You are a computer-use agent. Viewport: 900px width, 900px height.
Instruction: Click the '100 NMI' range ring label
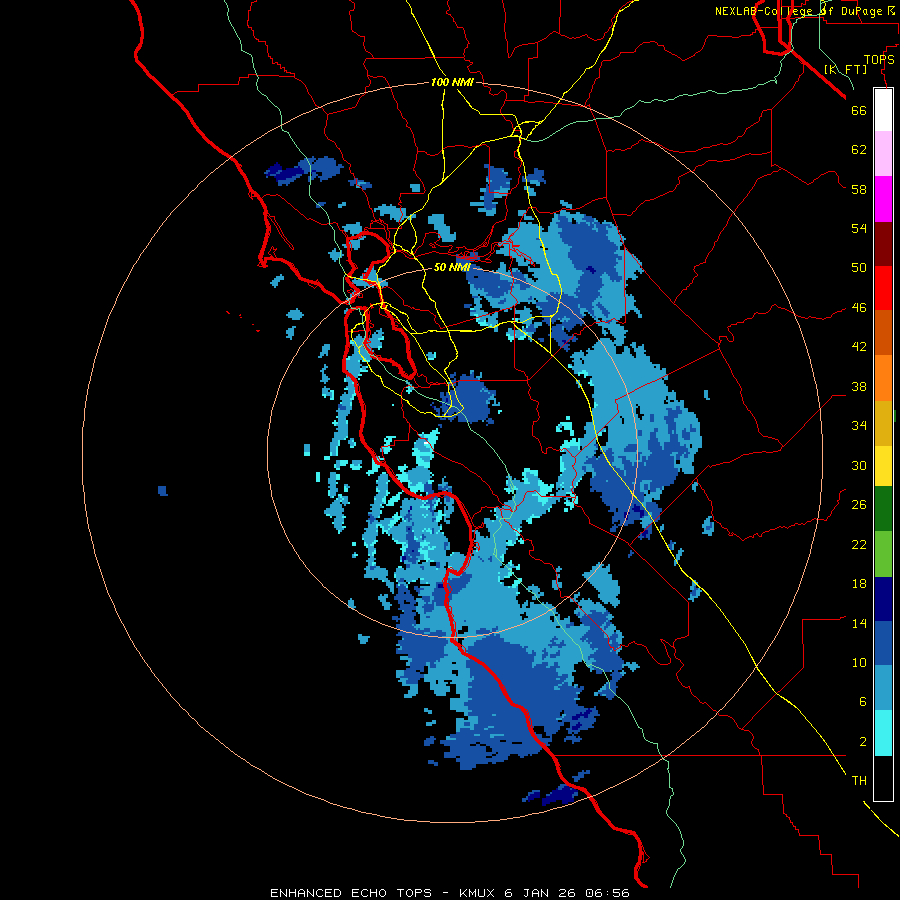tap(452, 83)
